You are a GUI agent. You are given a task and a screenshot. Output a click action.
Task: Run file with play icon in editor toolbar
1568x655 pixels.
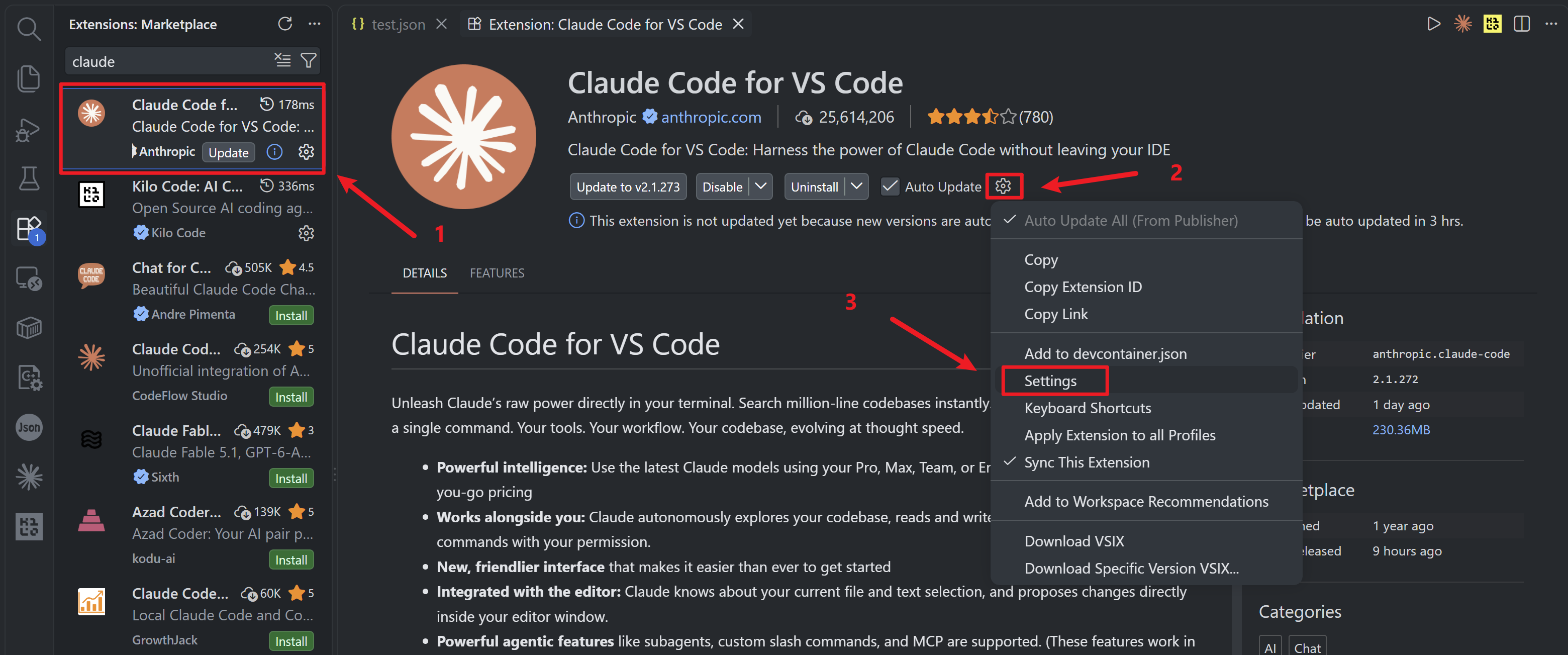[1433, 24]
